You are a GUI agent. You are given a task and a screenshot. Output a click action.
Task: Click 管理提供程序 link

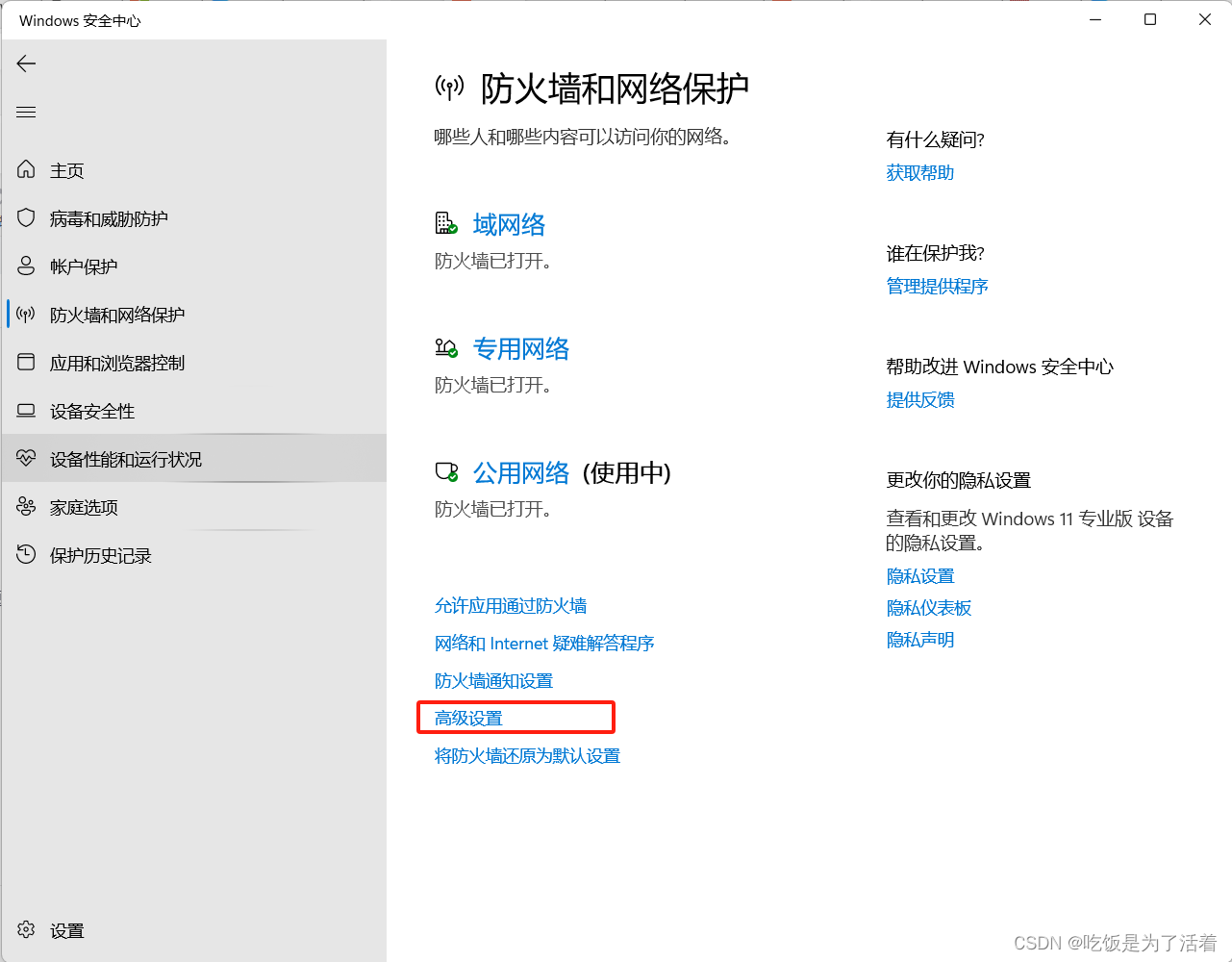pyautogui.click(x=938, y=286)
